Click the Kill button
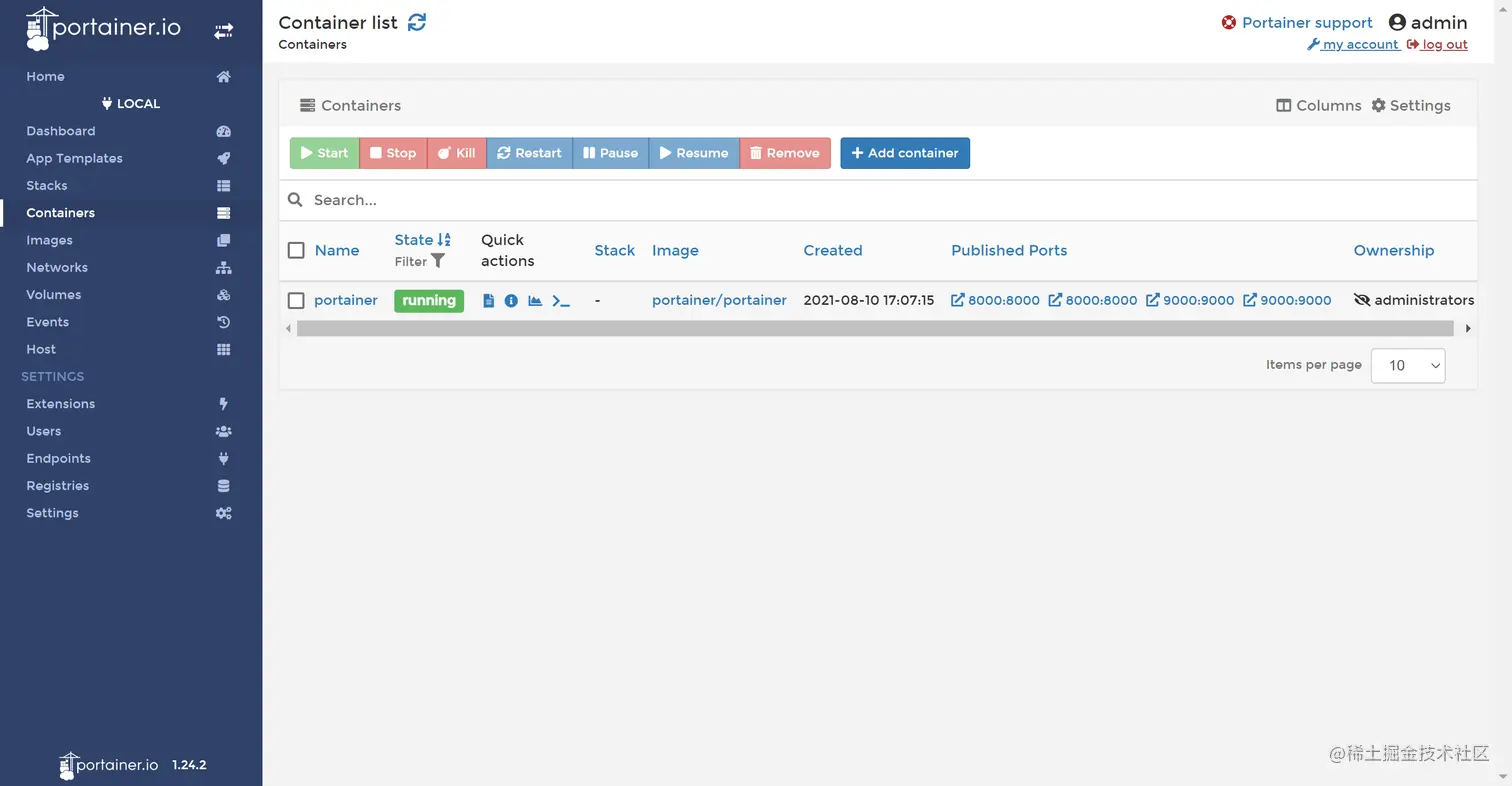Screen dimensions: 1512x786 tap(457, 153)
